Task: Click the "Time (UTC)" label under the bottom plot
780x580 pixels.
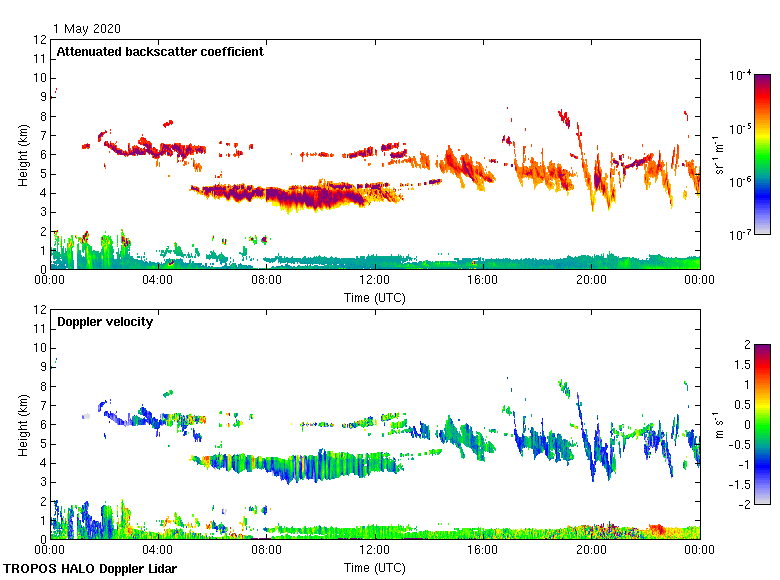Action: point(375,567)
